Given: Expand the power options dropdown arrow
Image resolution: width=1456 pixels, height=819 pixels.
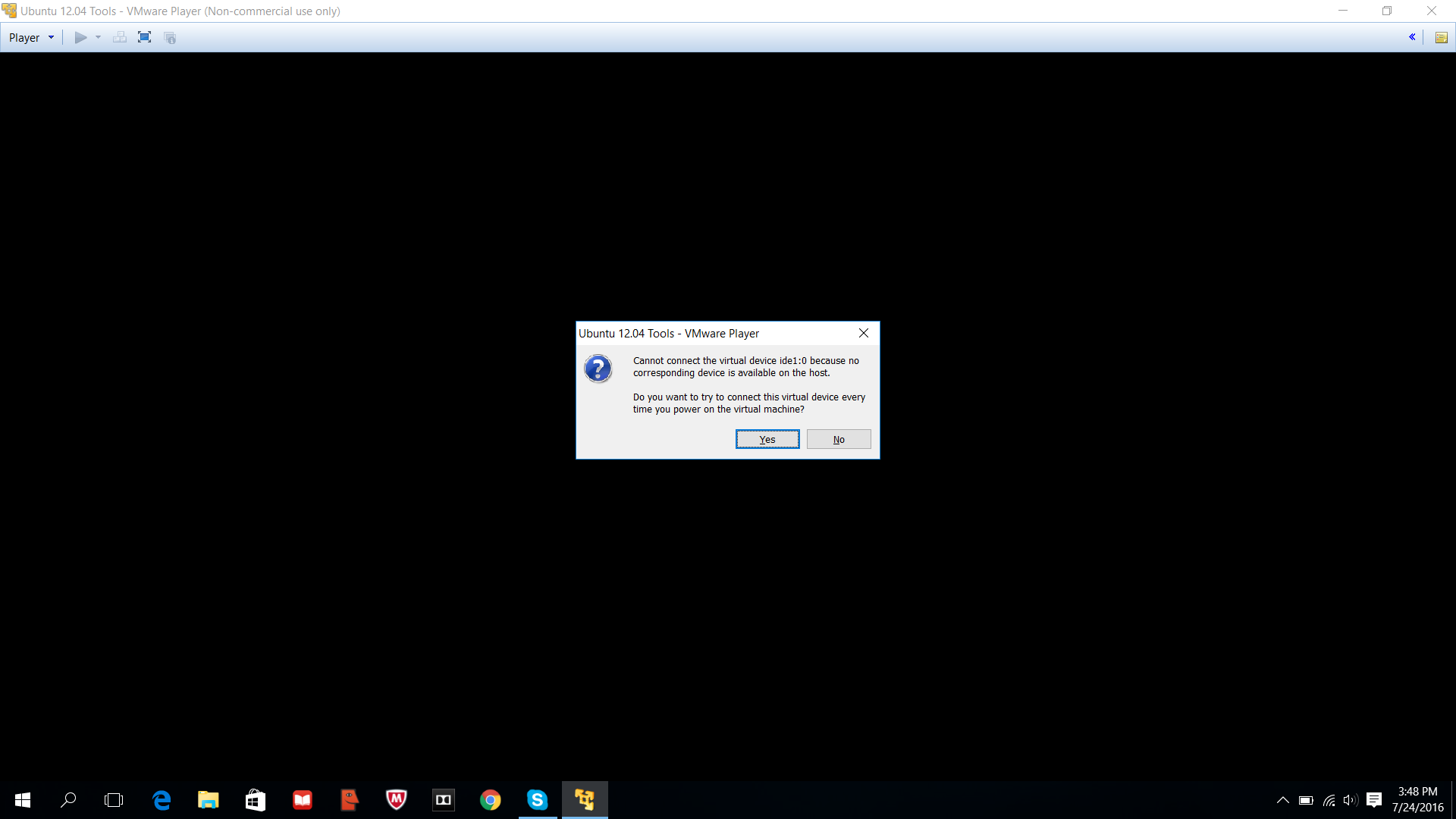Looking at the screenshot, I should 98,36.
